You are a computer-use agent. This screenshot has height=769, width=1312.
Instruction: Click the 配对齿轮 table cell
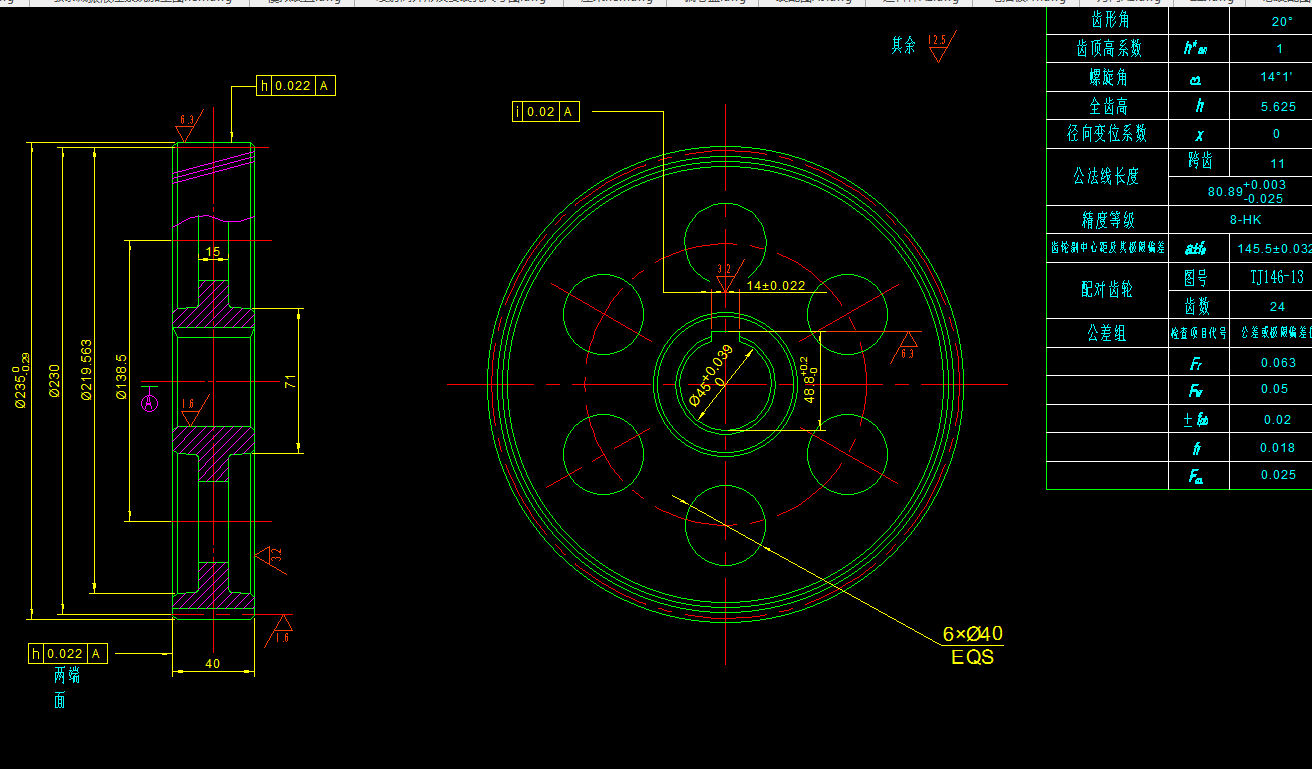[1107, 290]
